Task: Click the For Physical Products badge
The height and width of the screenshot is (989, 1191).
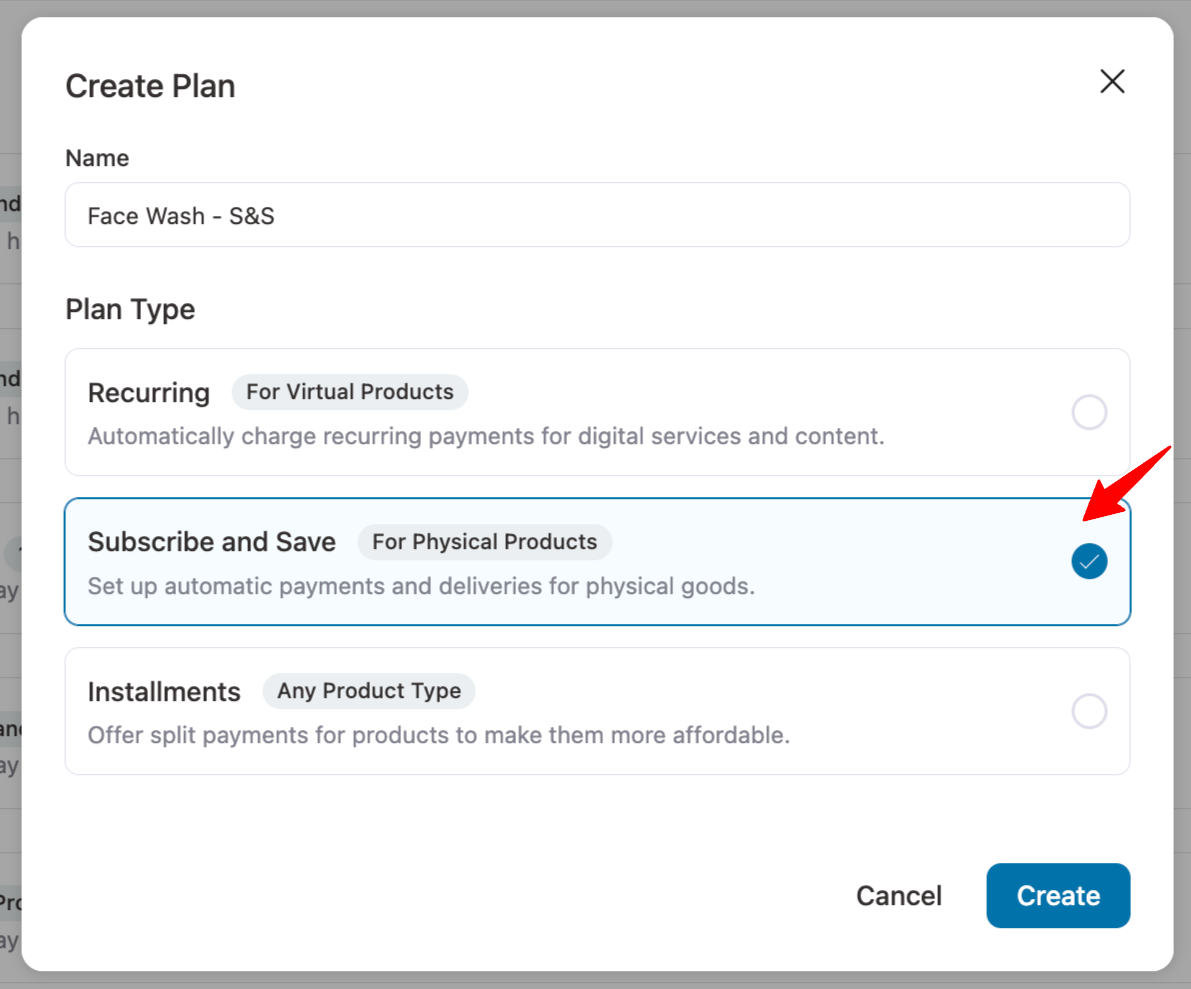Action: pos(484,542)
